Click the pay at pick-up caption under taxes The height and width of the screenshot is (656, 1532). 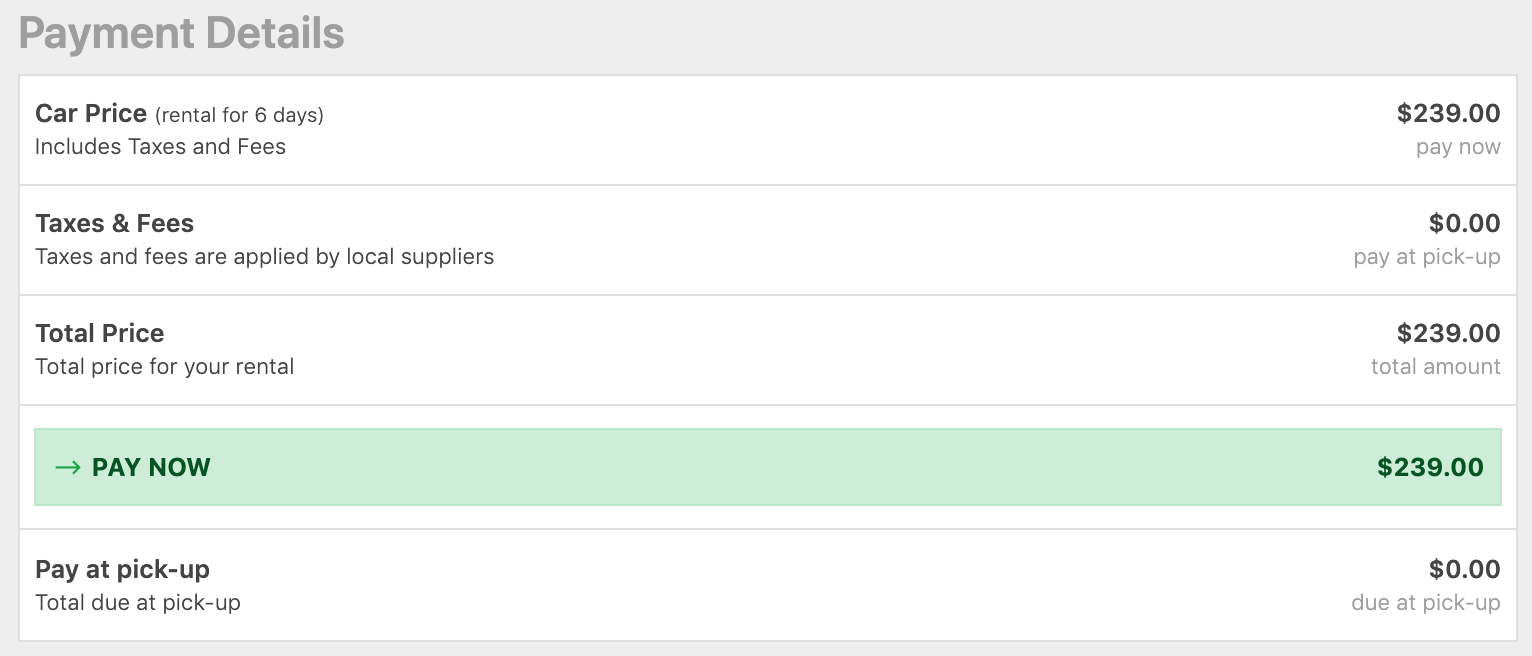point(1427,257)
